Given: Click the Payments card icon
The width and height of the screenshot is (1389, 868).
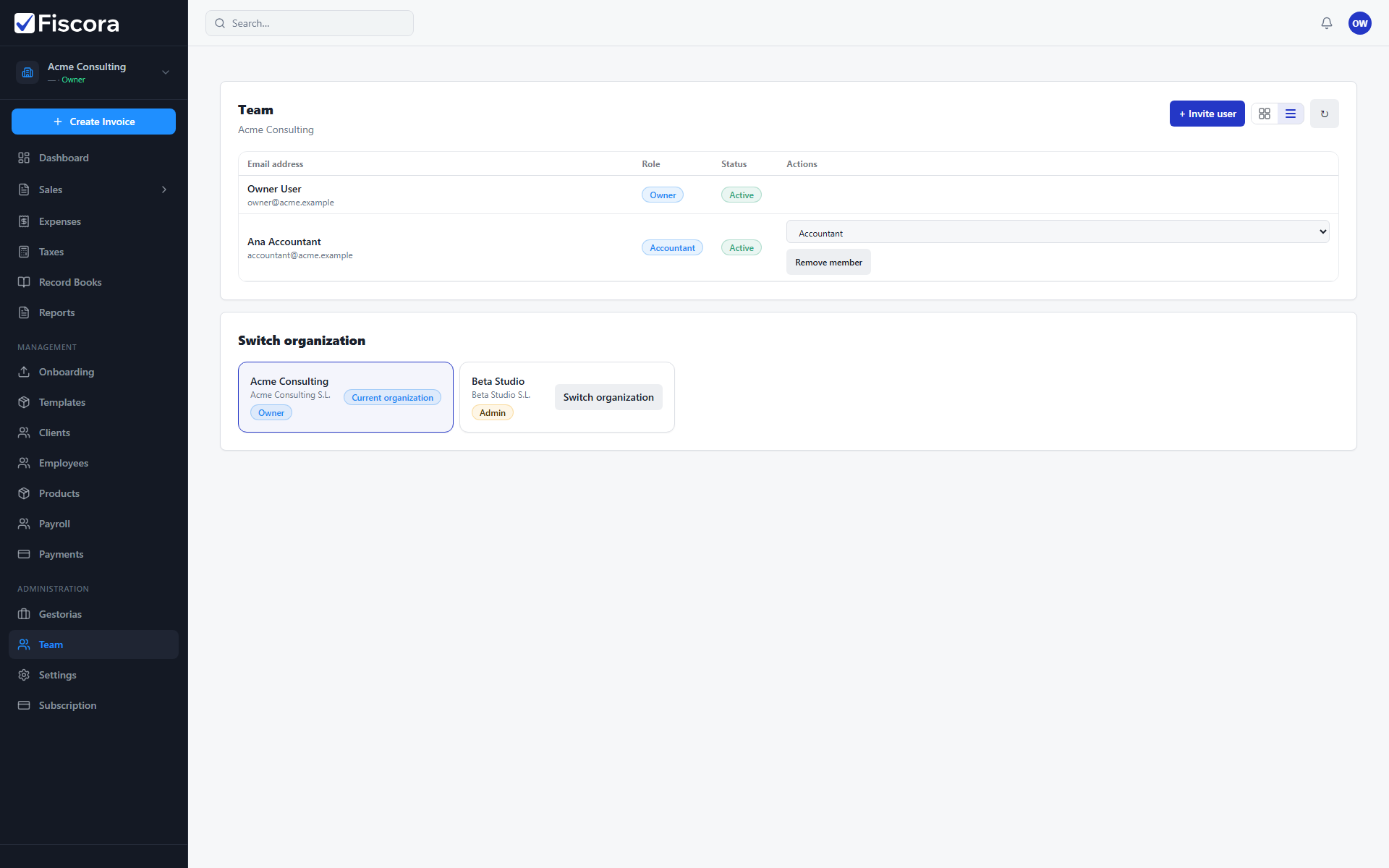Looking at the screenshot, I should 24,554.
